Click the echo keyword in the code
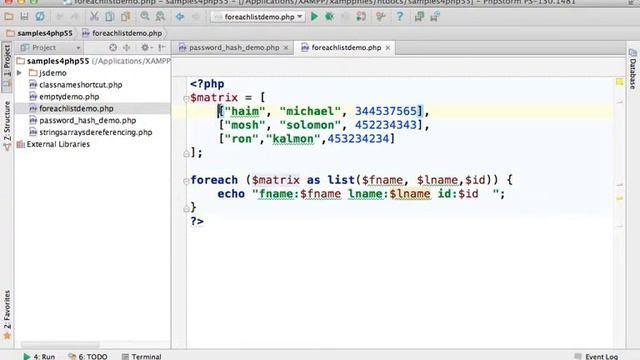Viewport: 640px width, 360px height. [x=231, y=193]
